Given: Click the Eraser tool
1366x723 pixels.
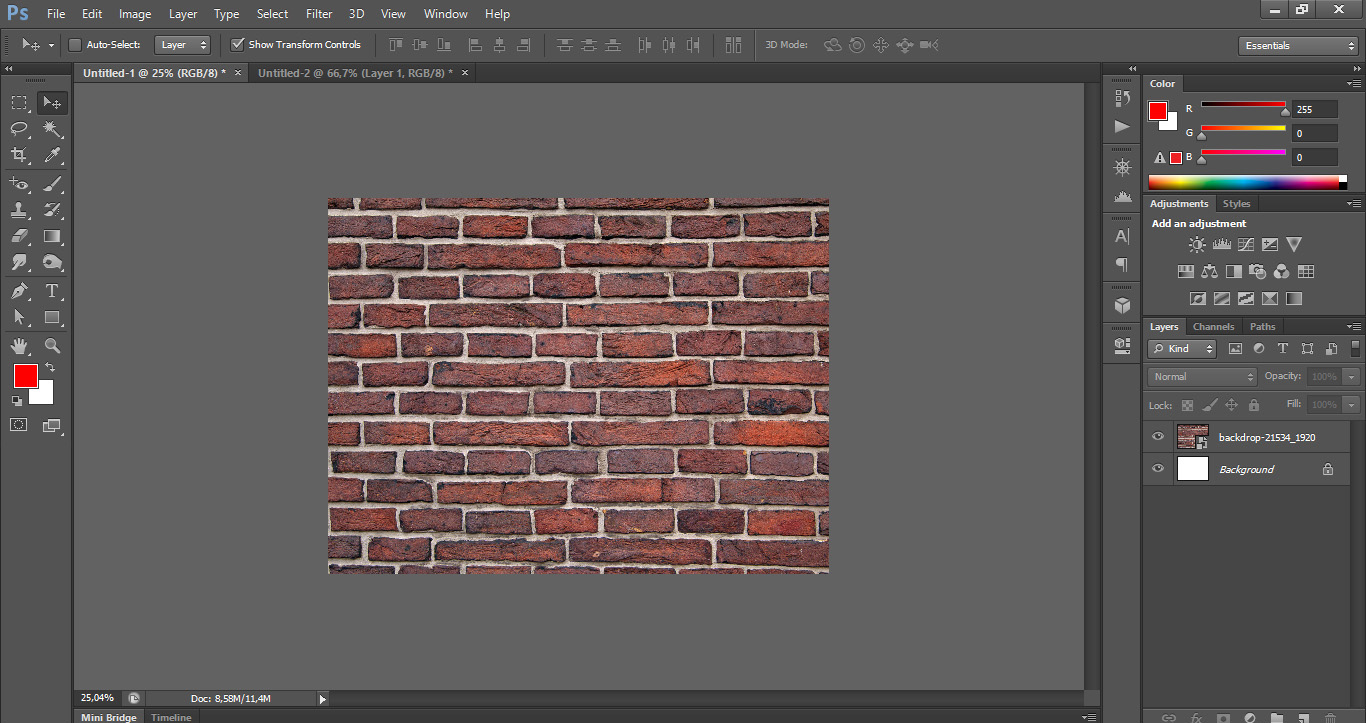Looking at the screenshot, I should pos(19,237).
